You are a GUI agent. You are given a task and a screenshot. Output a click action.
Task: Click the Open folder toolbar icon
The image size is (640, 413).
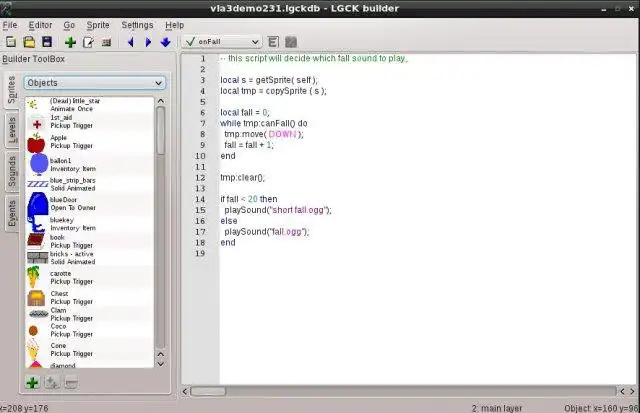(x=29, y=42)
